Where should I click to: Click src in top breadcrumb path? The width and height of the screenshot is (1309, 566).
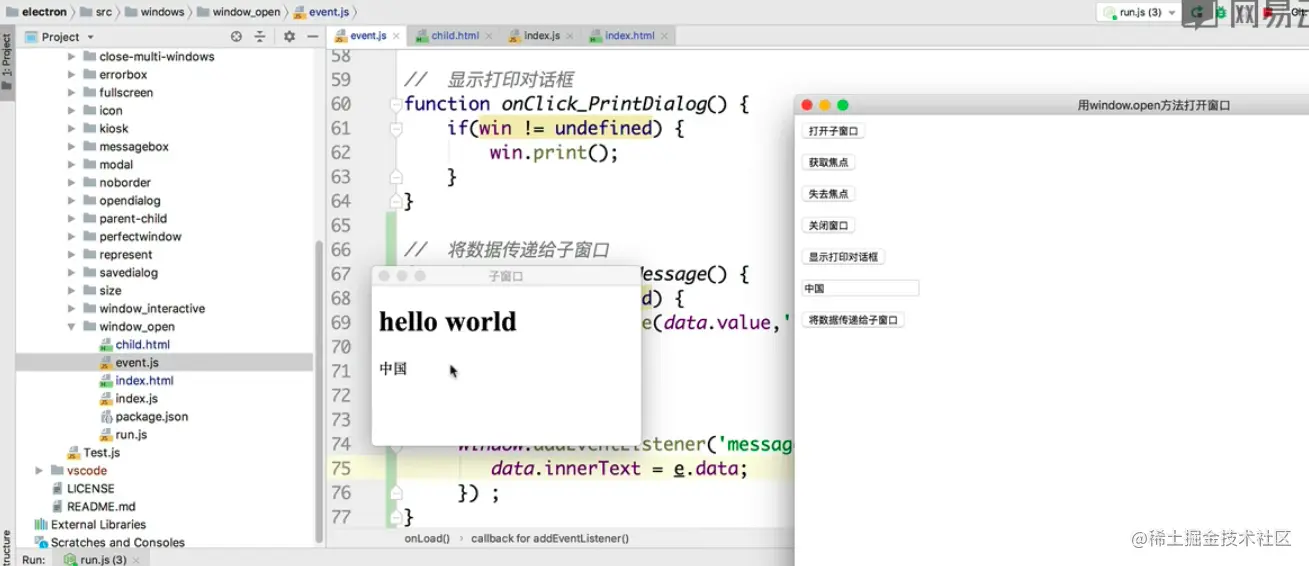point(104,12)
